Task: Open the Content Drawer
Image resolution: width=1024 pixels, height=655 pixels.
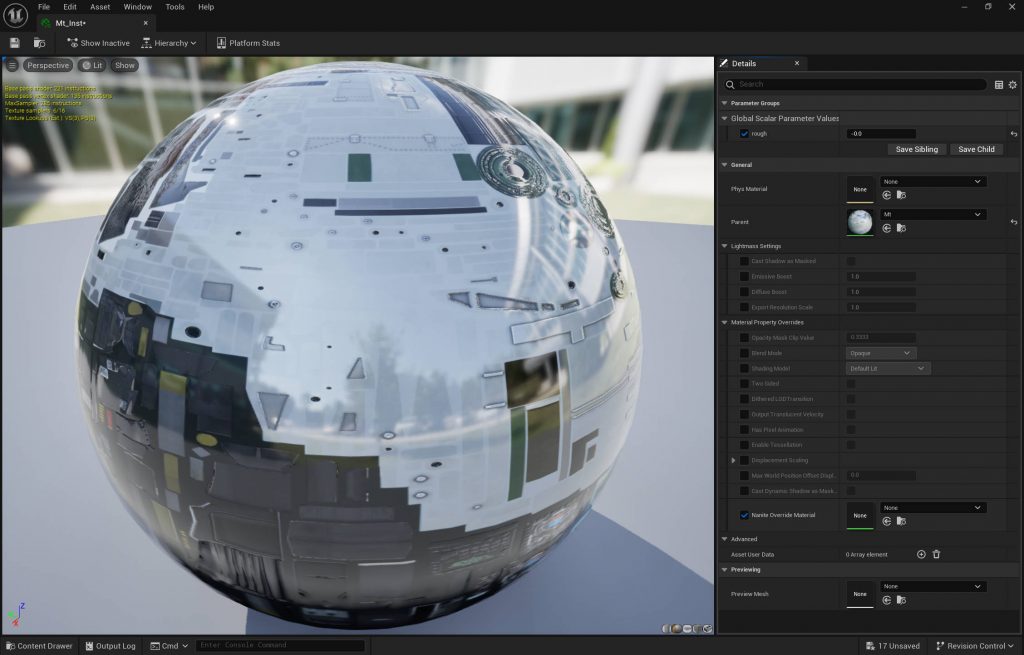Action: pos(39,646)
